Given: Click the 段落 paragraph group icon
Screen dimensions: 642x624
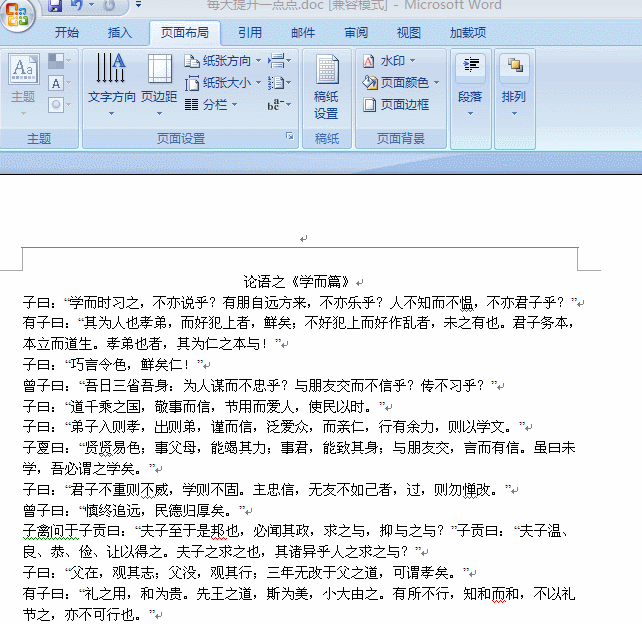Looking at the screenshot, I should click(470, 67).
